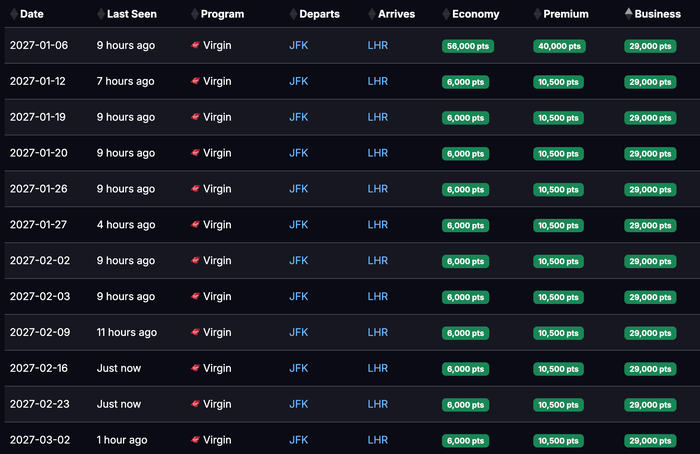Open LHR link in the 2027-02-16 row
Viewport: 700px width, 454px height.
378,368
